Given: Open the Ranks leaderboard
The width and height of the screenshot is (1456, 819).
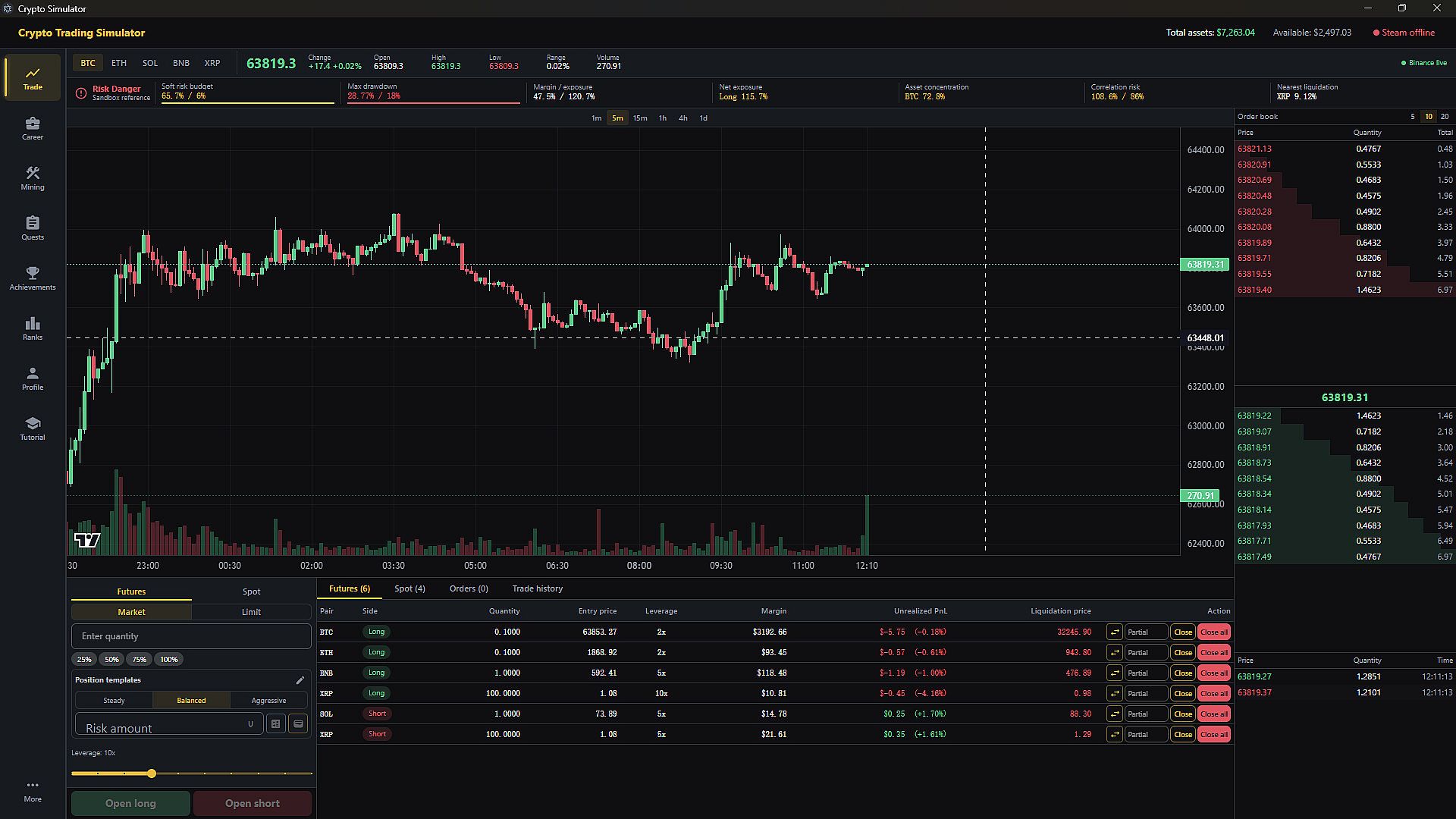Looking at the screenshot, I should pyautogui.click(x=33, y=328).
